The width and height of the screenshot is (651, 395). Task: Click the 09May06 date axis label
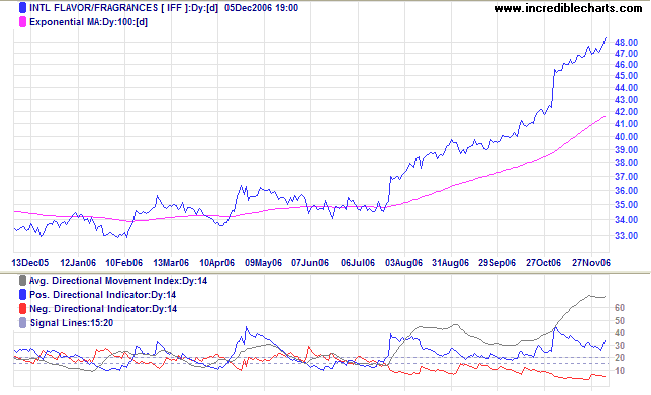click(263, 263)
